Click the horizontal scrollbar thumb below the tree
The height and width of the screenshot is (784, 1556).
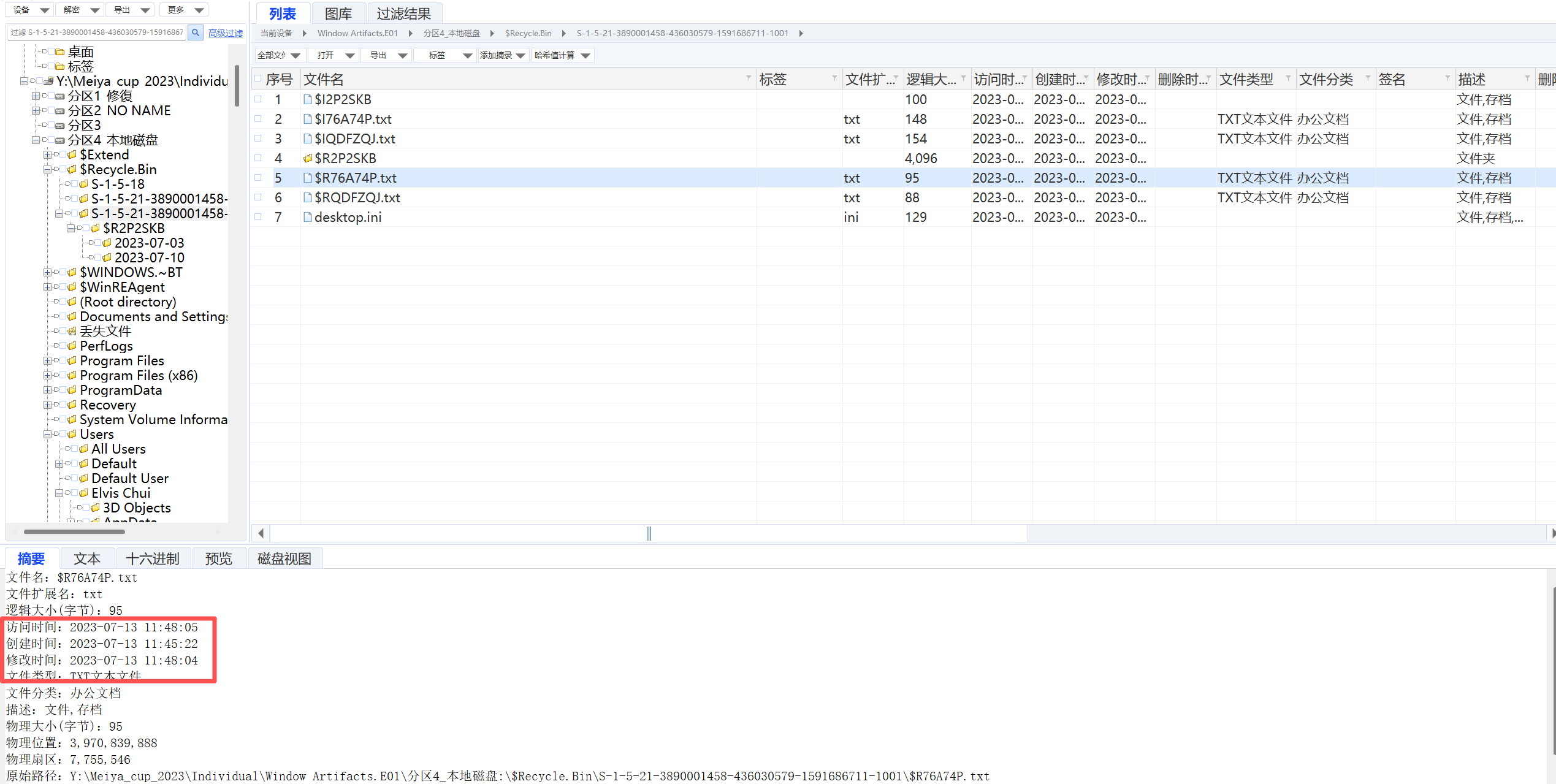[x=74, y=531]
